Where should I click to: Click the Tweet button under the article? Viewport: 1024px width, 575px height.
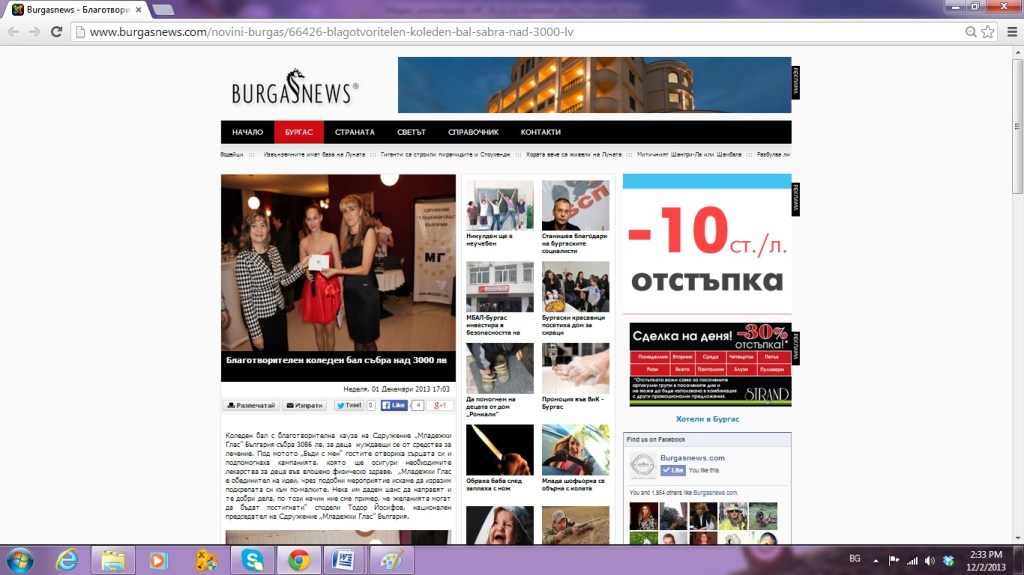(x=348, y=405)
